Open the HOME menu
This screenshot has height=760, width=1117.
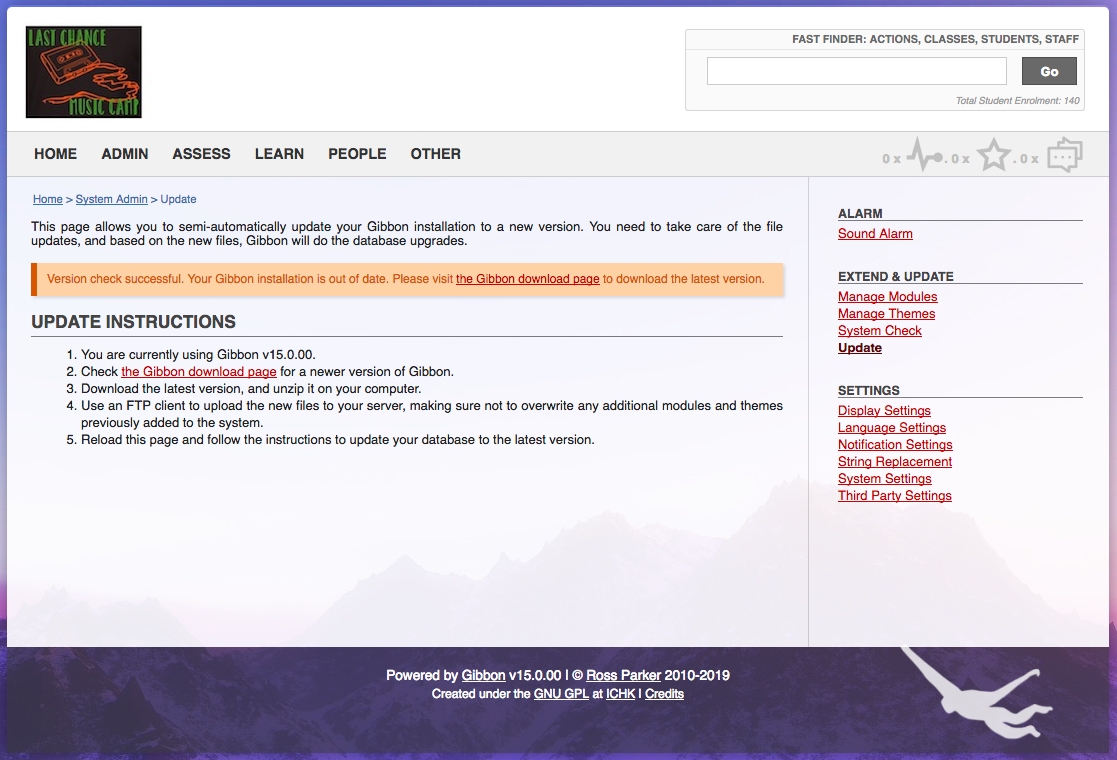tap(56, 154)
